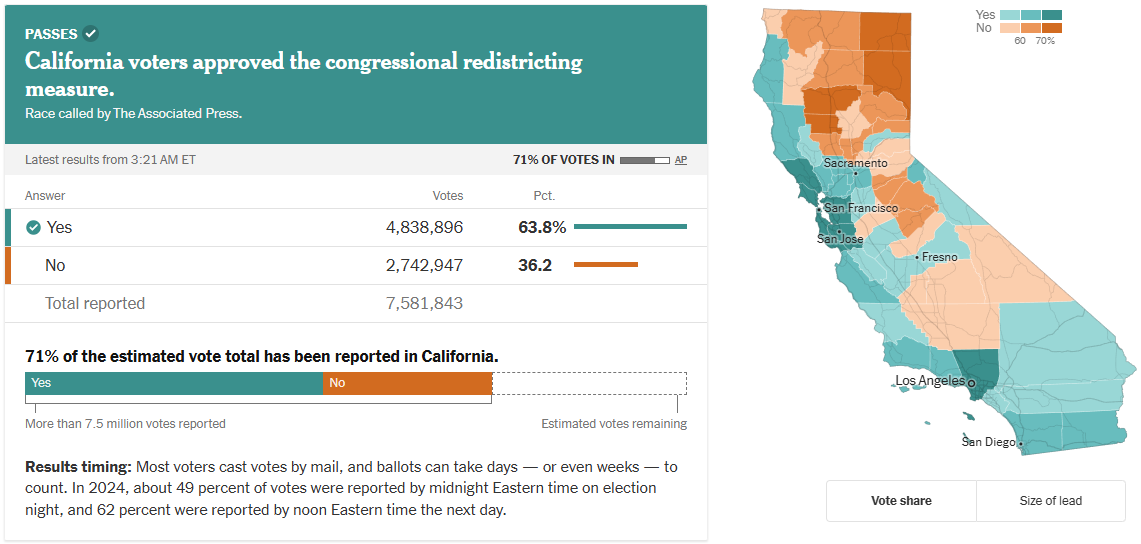Click the Yes winner checkmark icon
Viewport: 1141px width, 544px height.
tap(33, 227)
